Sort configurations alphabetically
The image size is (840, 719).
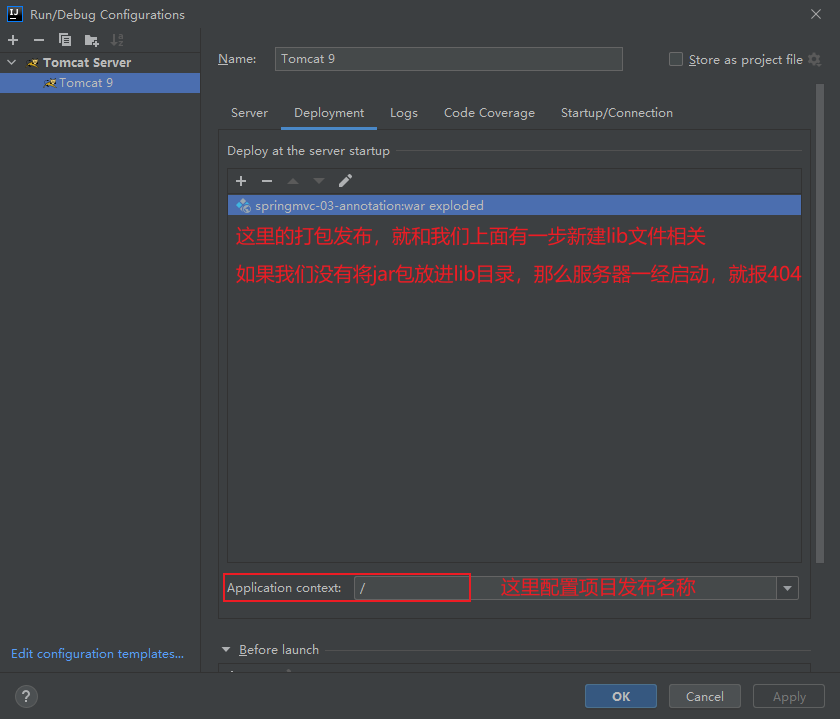[117, 40]
